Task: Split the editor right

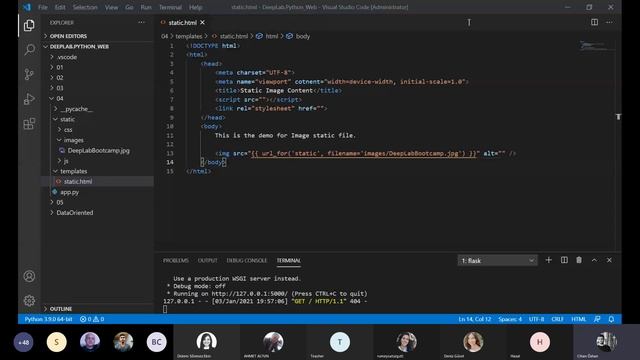Action: 594,22
